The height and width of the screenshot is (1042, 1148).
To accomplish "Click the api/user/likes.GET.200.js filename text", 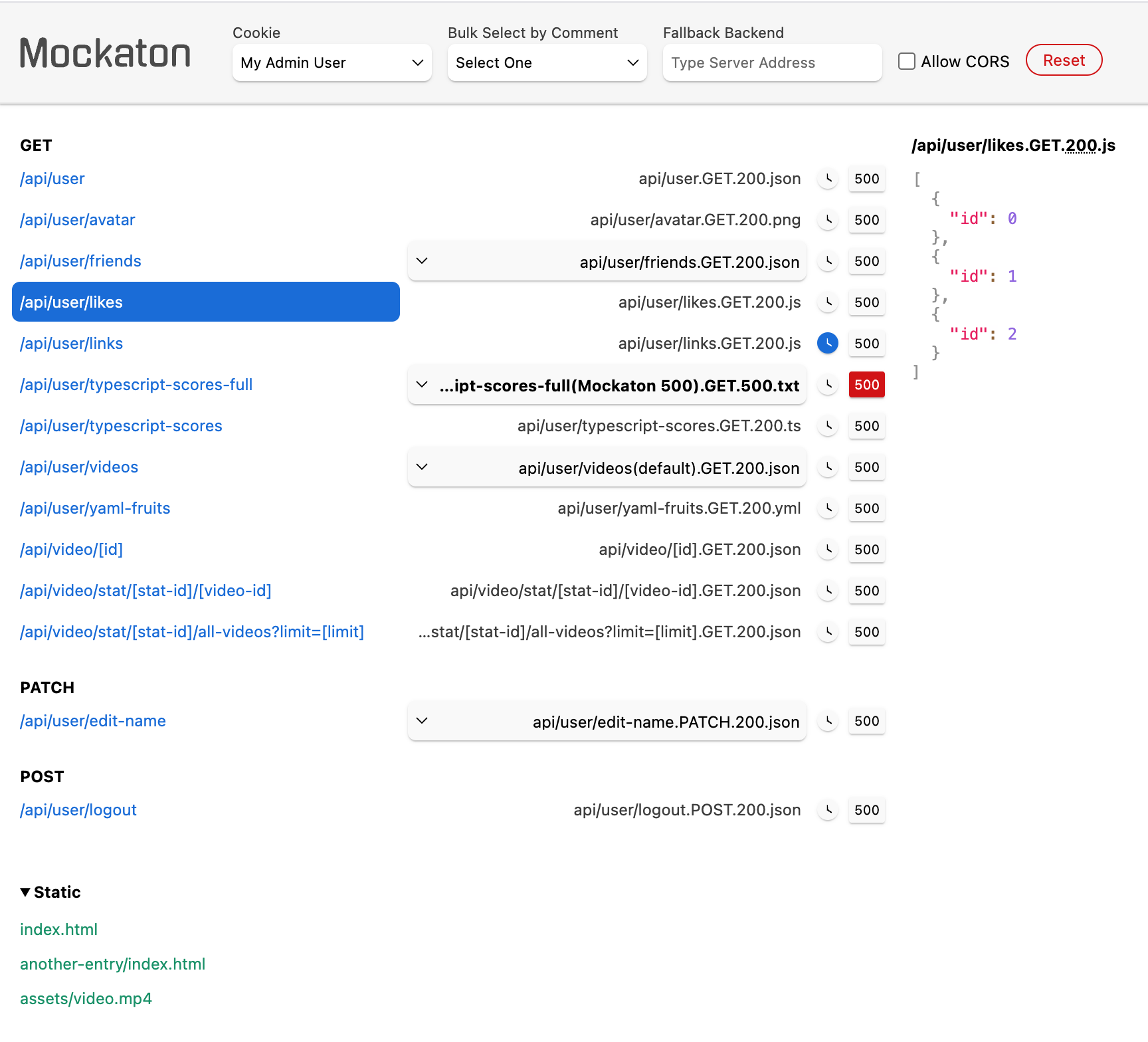I will (x=710, y=302).
